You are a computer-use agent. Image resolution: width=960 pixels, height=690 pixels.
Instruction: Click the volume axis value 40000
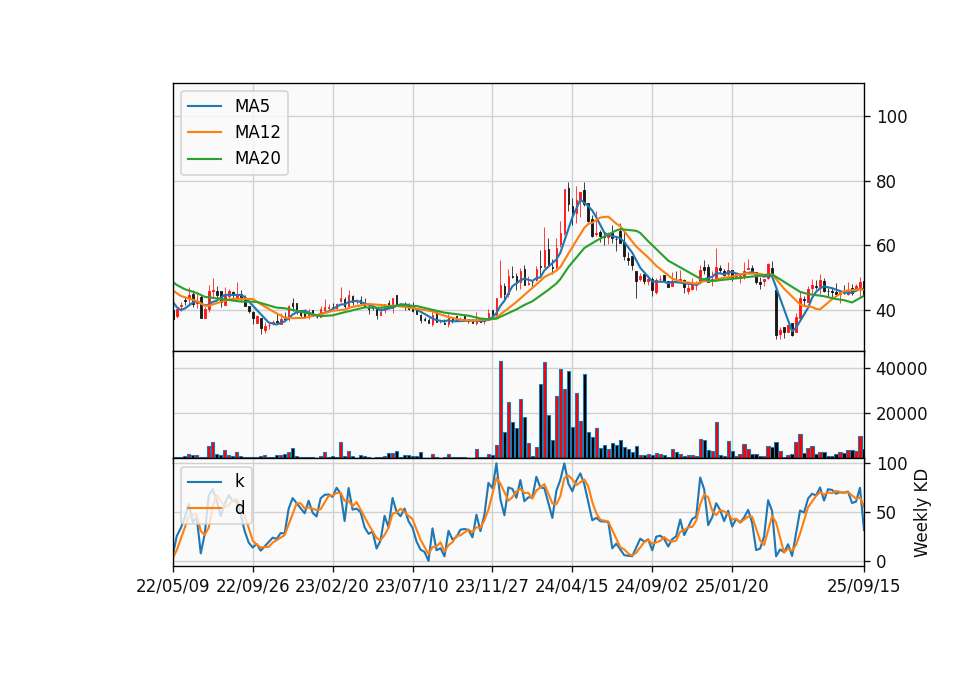902,369
